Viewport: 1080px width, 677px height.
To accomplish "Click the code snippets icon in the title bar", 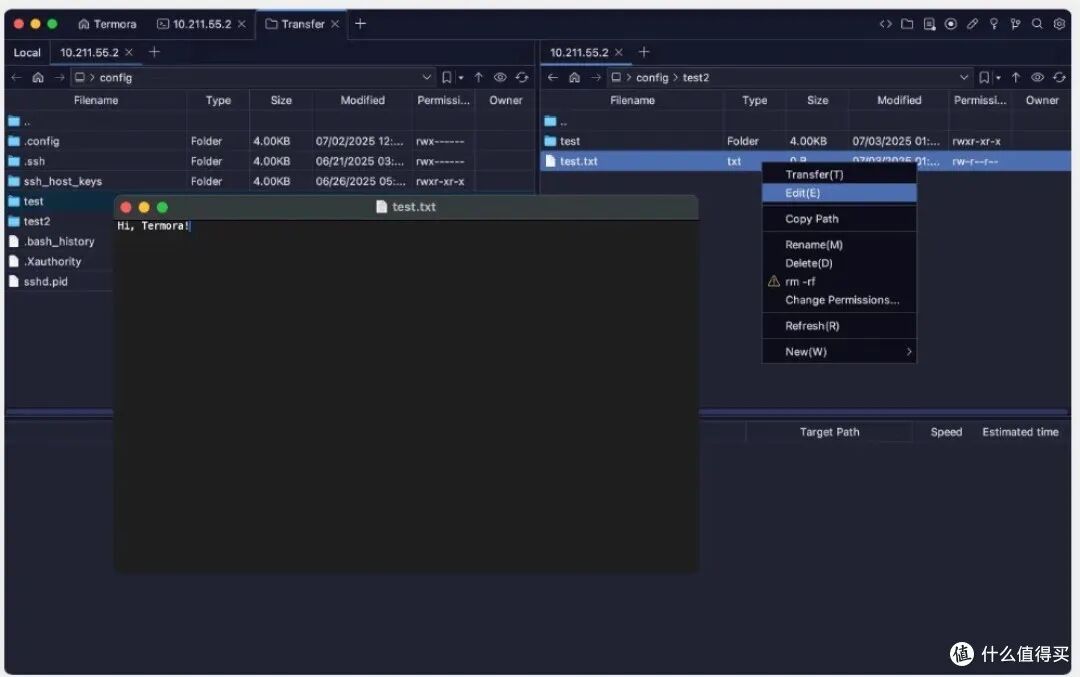I will click(x=887, y=23).
